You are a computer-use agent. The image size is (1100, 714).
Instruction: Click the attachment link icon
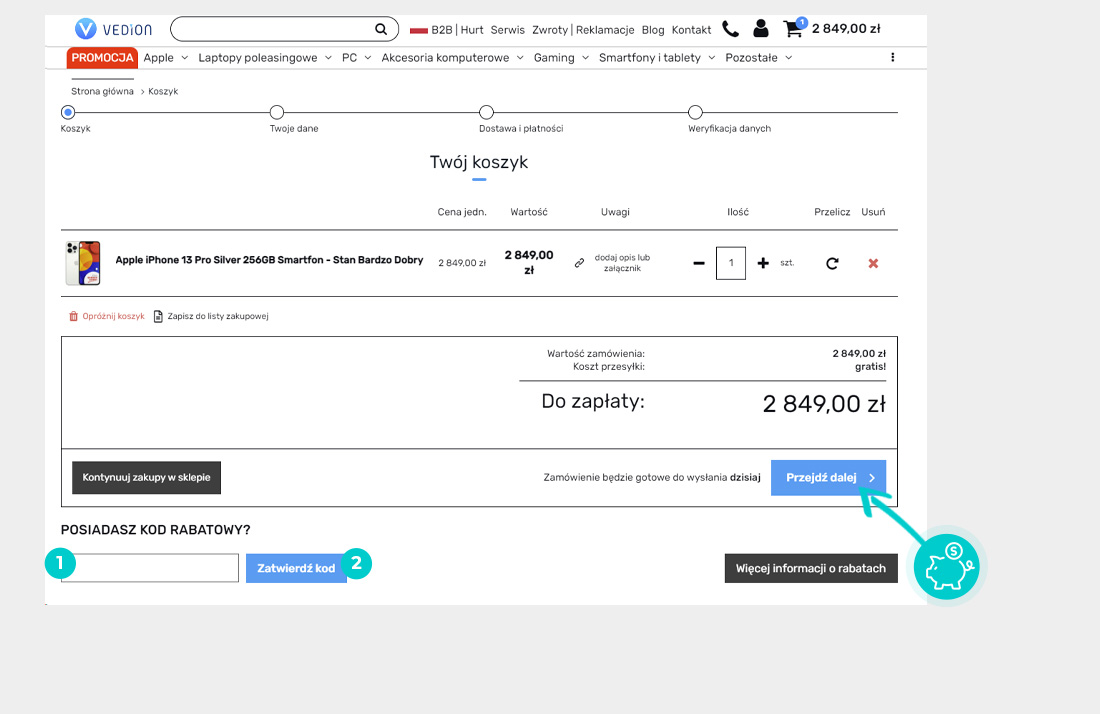[x=579, y=263]
